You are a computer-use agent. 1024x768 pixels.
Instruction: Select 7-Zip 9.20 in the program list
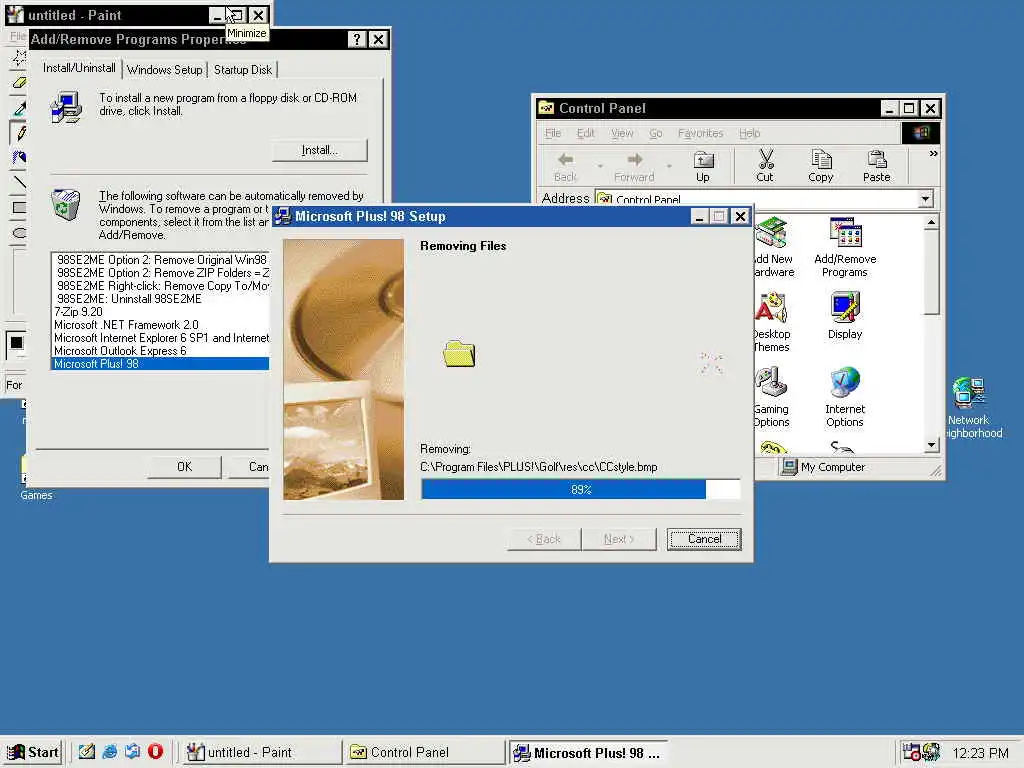pos(161,312)
